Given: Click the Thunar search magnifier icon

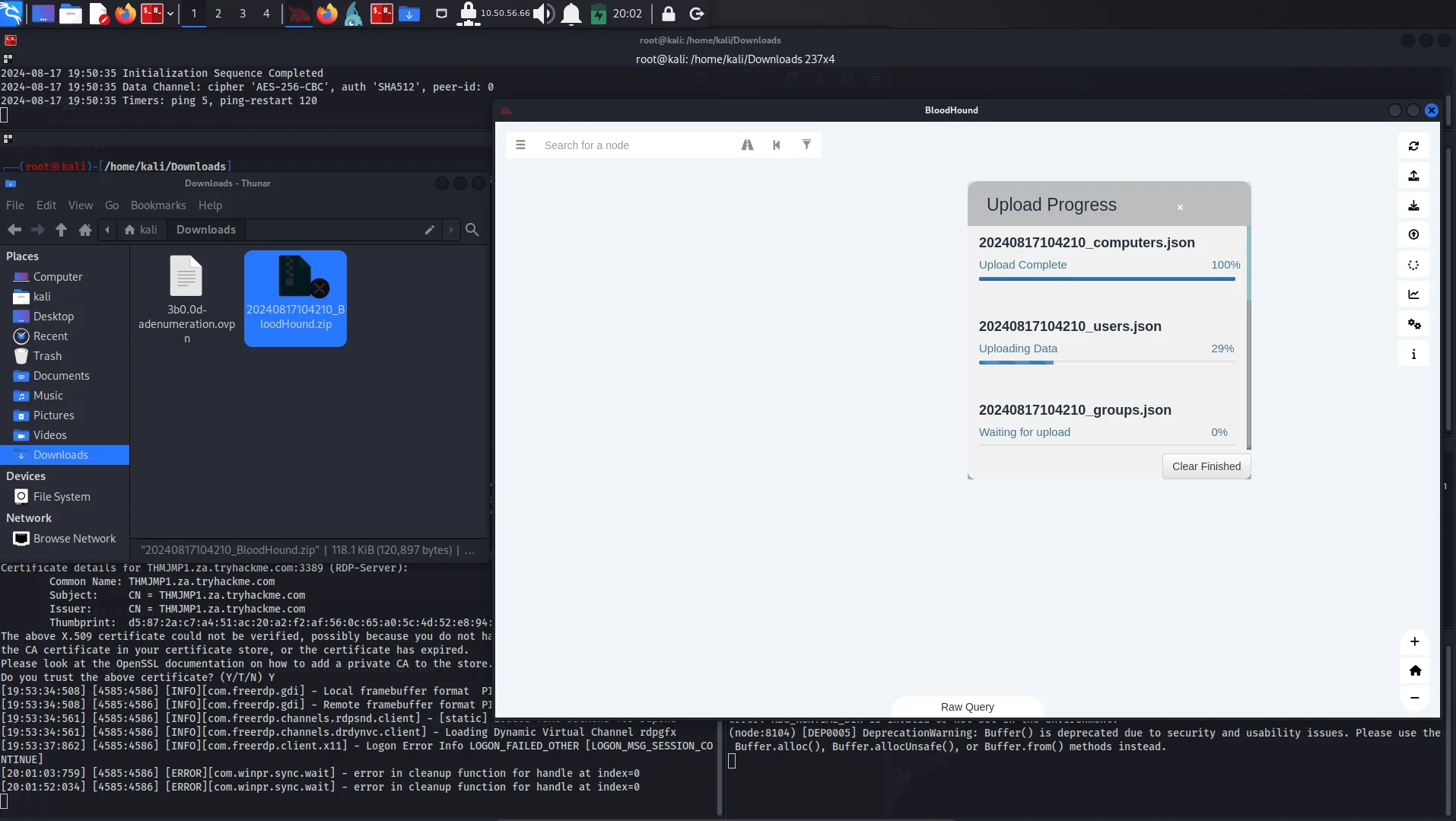Looking at the screenshot, I should [472, 230].
